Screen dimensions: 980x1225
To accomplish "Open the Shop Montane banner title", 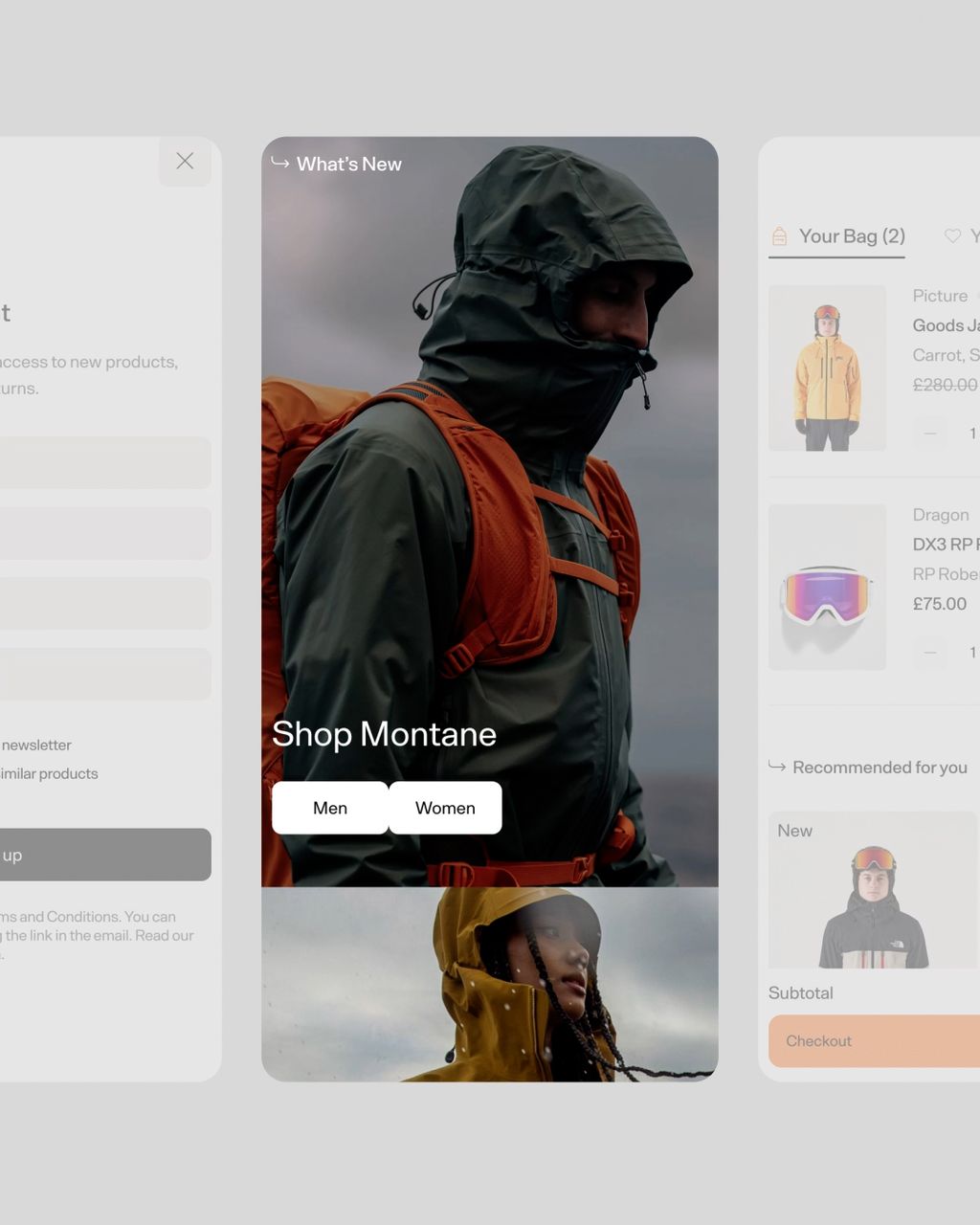I will pos(384,734).
